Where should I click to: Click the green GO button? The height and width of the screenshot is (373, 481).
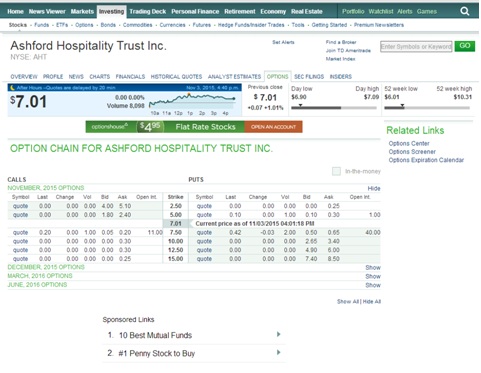465,46
